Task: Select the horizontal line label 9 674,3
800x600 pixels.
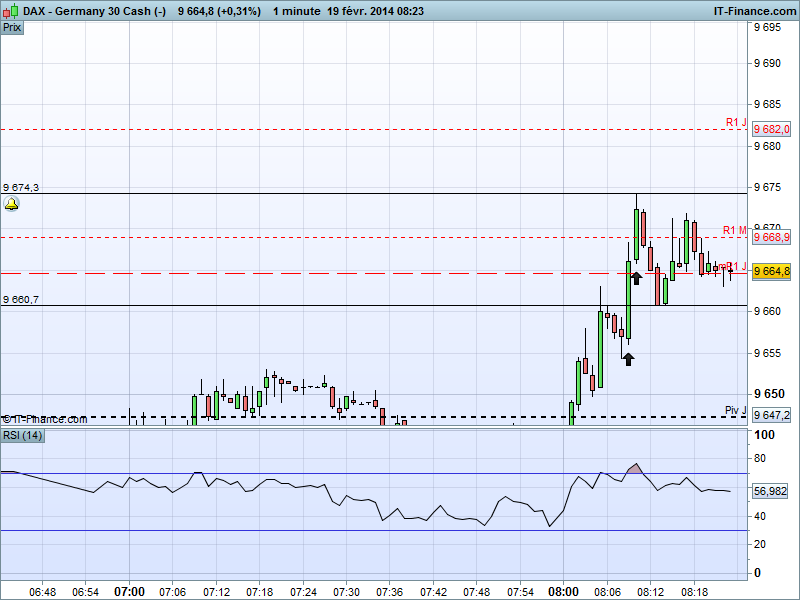Action: (21, 188)
